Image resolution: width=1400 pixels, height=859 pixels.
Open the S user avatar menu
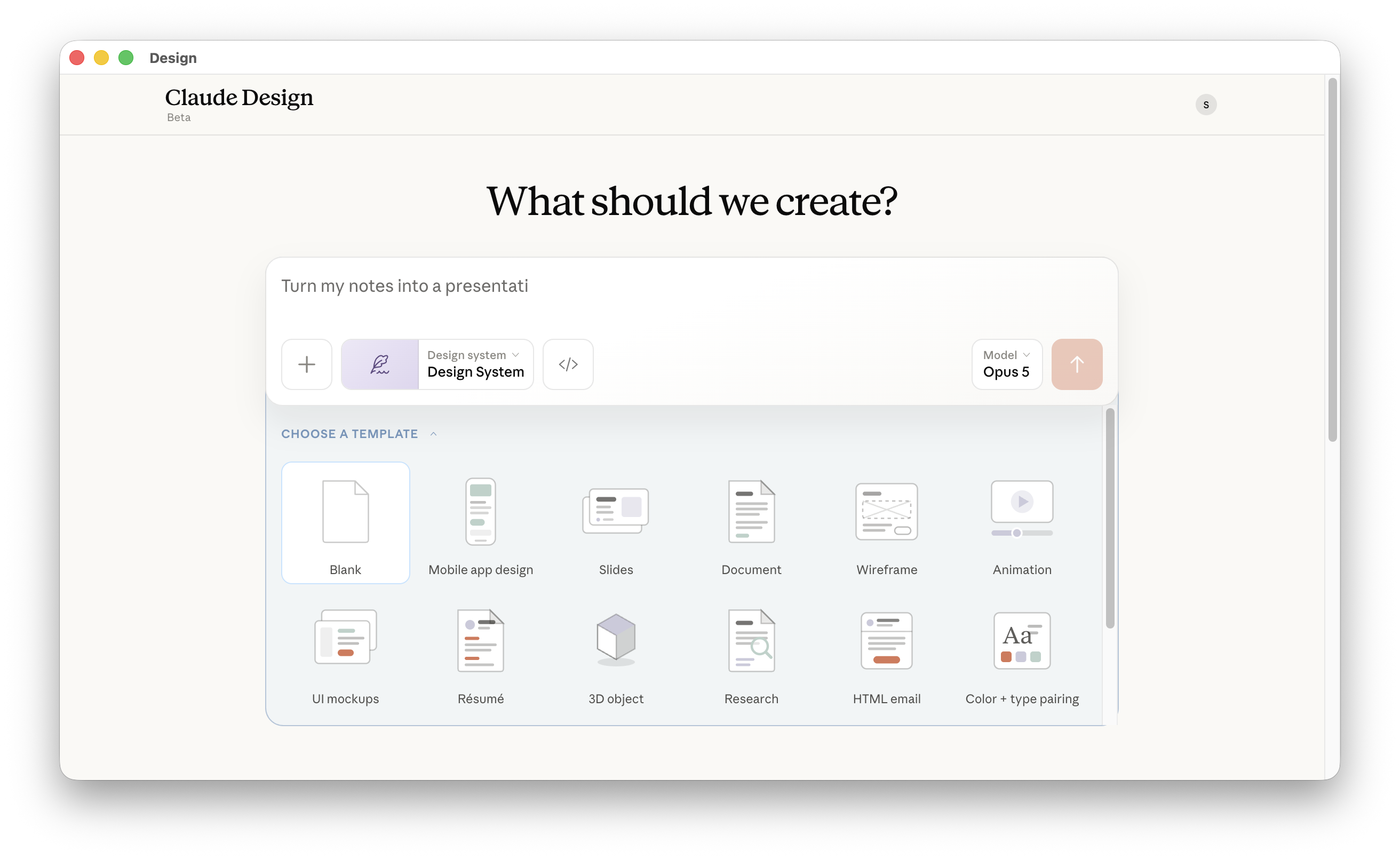coord(1206,105)
